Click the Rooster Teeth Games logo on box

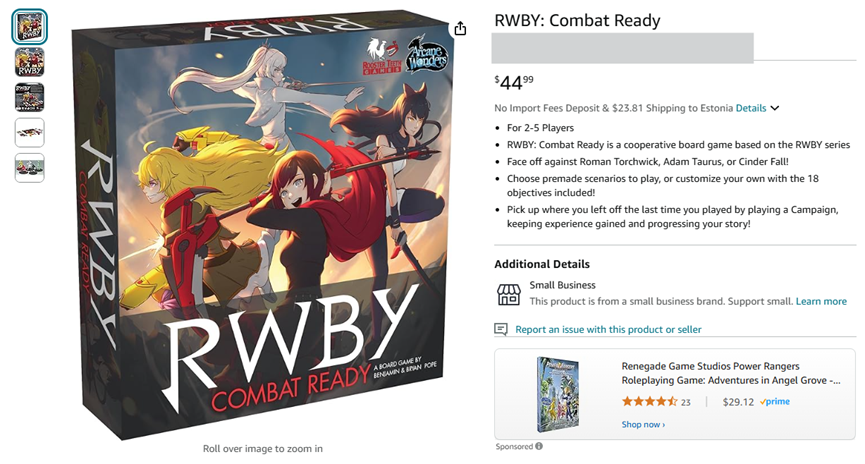click(x=382, y=56)
